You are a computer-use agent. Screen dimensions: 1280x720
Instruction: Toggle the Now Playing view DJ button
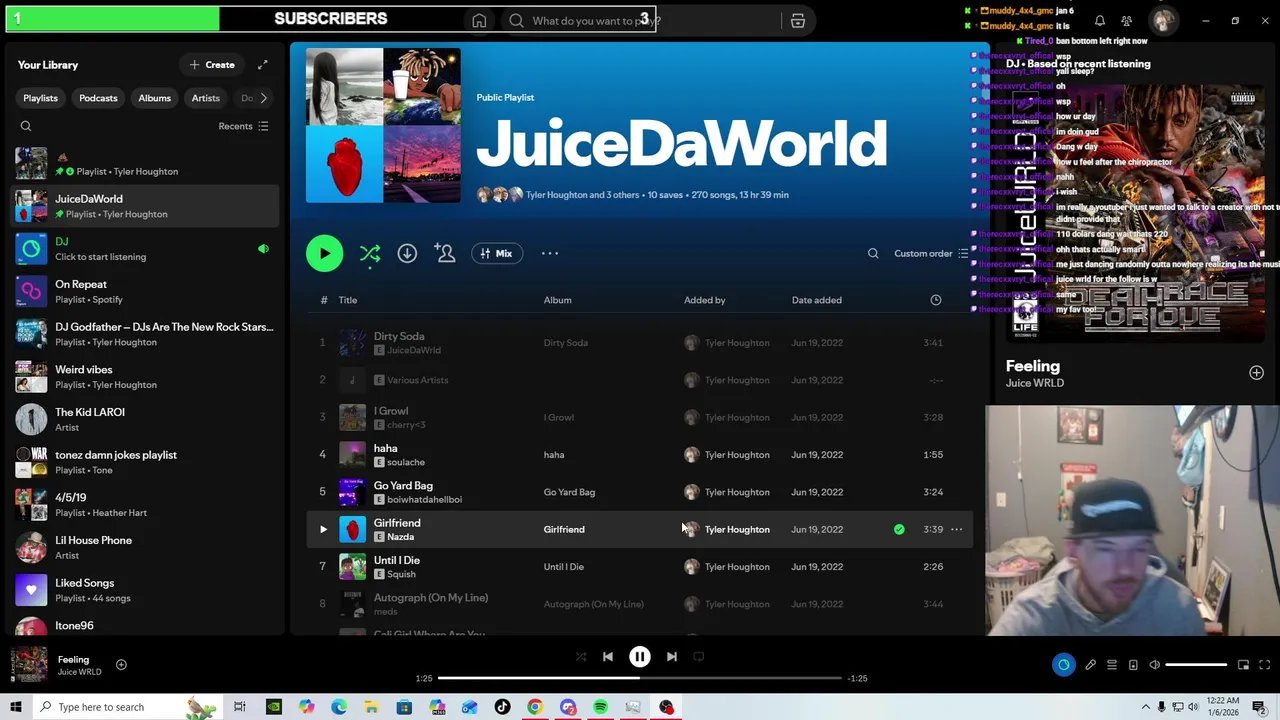coord(1063,665)
